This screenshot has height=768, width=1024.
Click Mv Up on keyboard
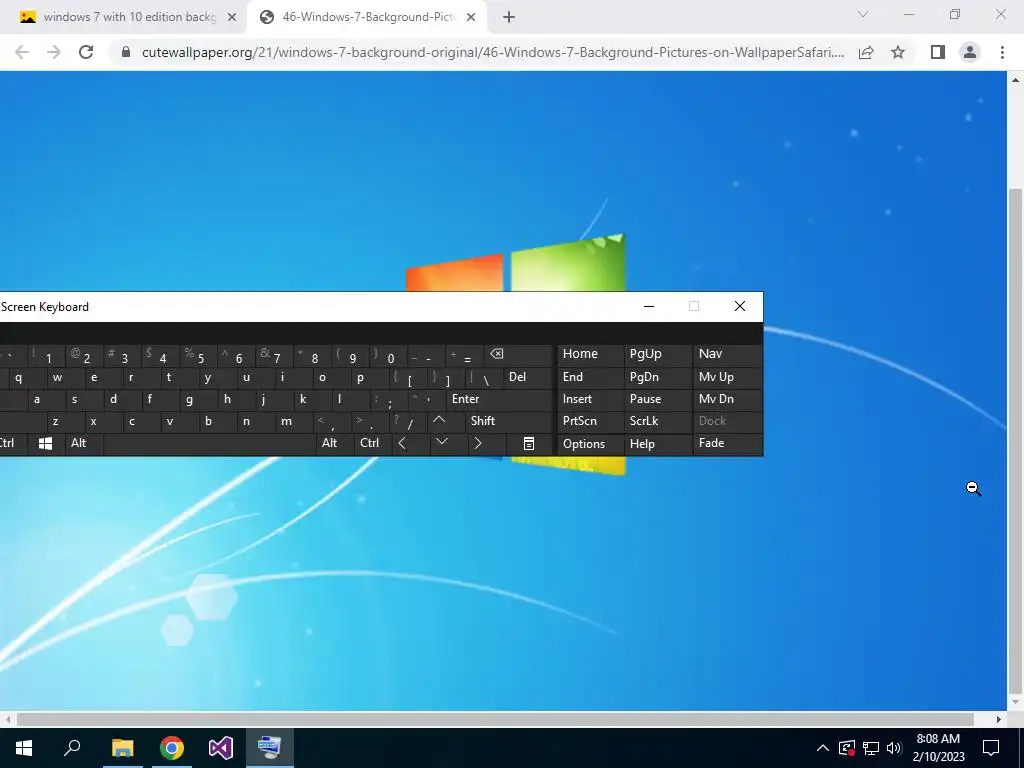pyautogui.click(x=727, y=377)
